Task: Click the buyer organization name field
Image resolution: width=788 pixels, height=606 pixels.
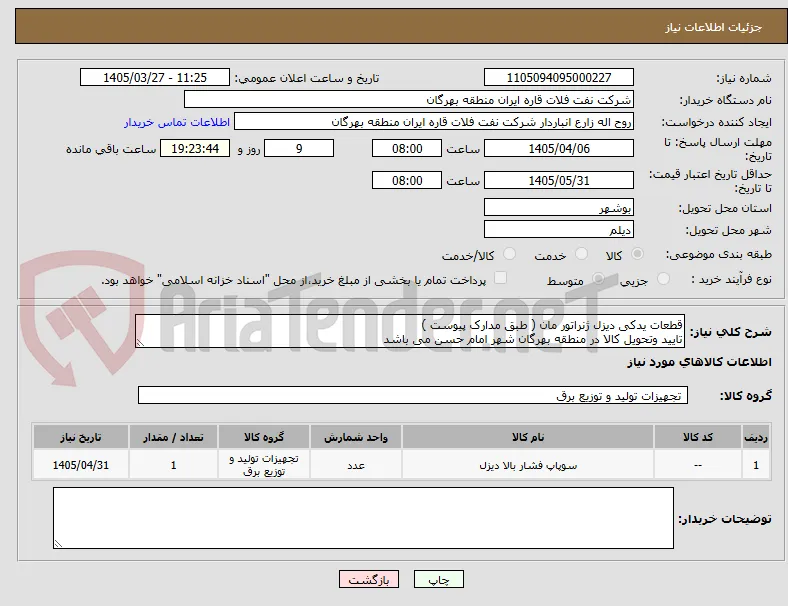Action: [409, 99]
